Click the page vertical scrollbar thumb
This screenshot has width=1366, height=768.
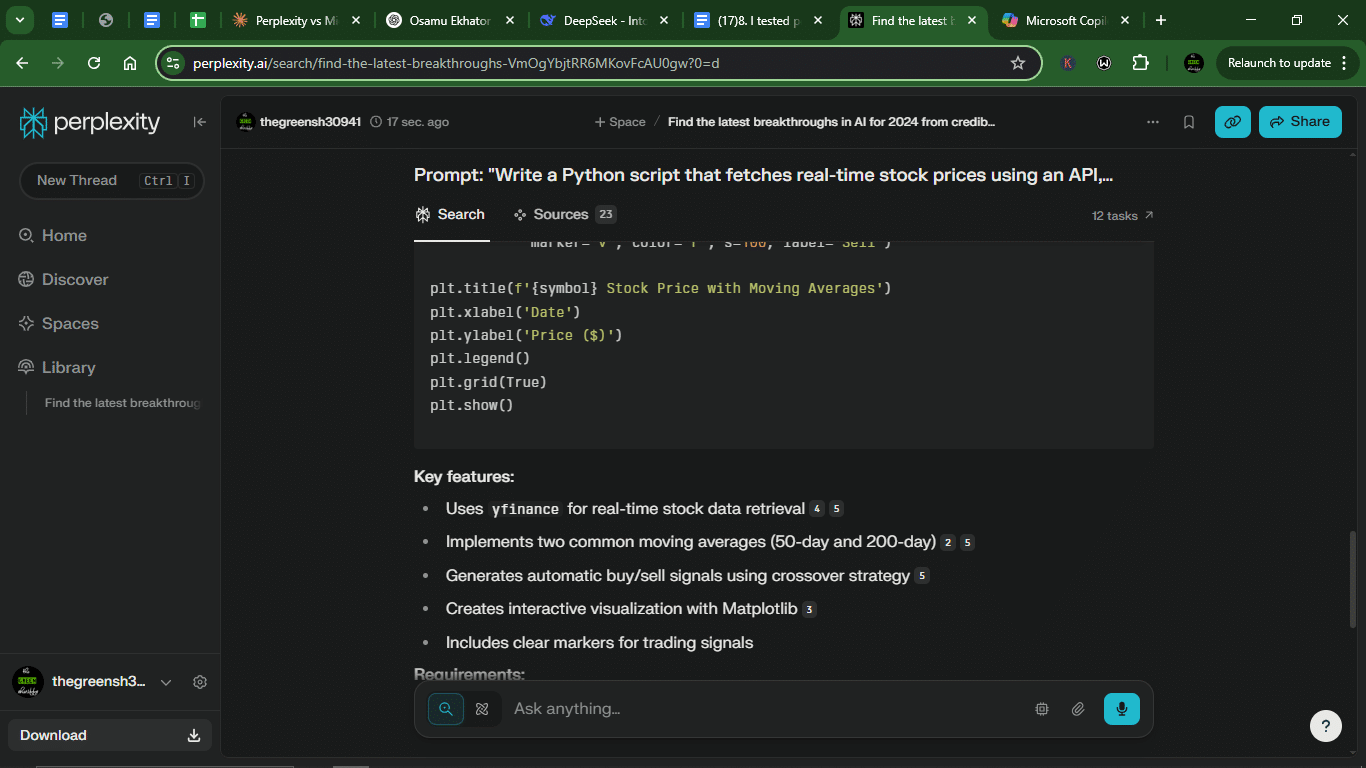click(x=1354, y=580)
